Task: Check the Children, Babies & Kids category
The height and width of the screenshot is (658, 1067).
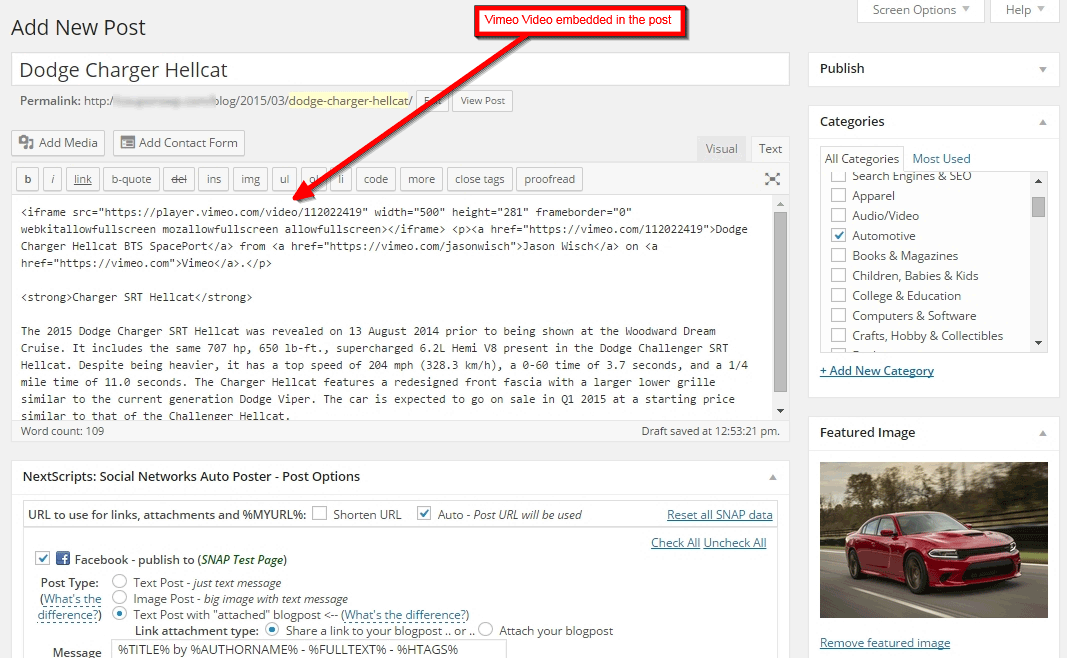Action: tap(839, 275)
